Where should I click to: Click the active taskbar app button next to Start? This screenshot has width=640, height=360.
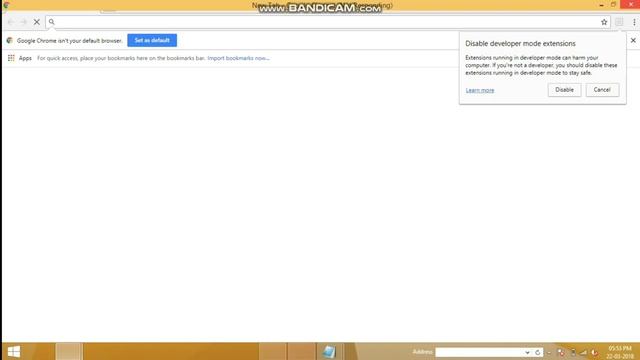pos(69,351)
